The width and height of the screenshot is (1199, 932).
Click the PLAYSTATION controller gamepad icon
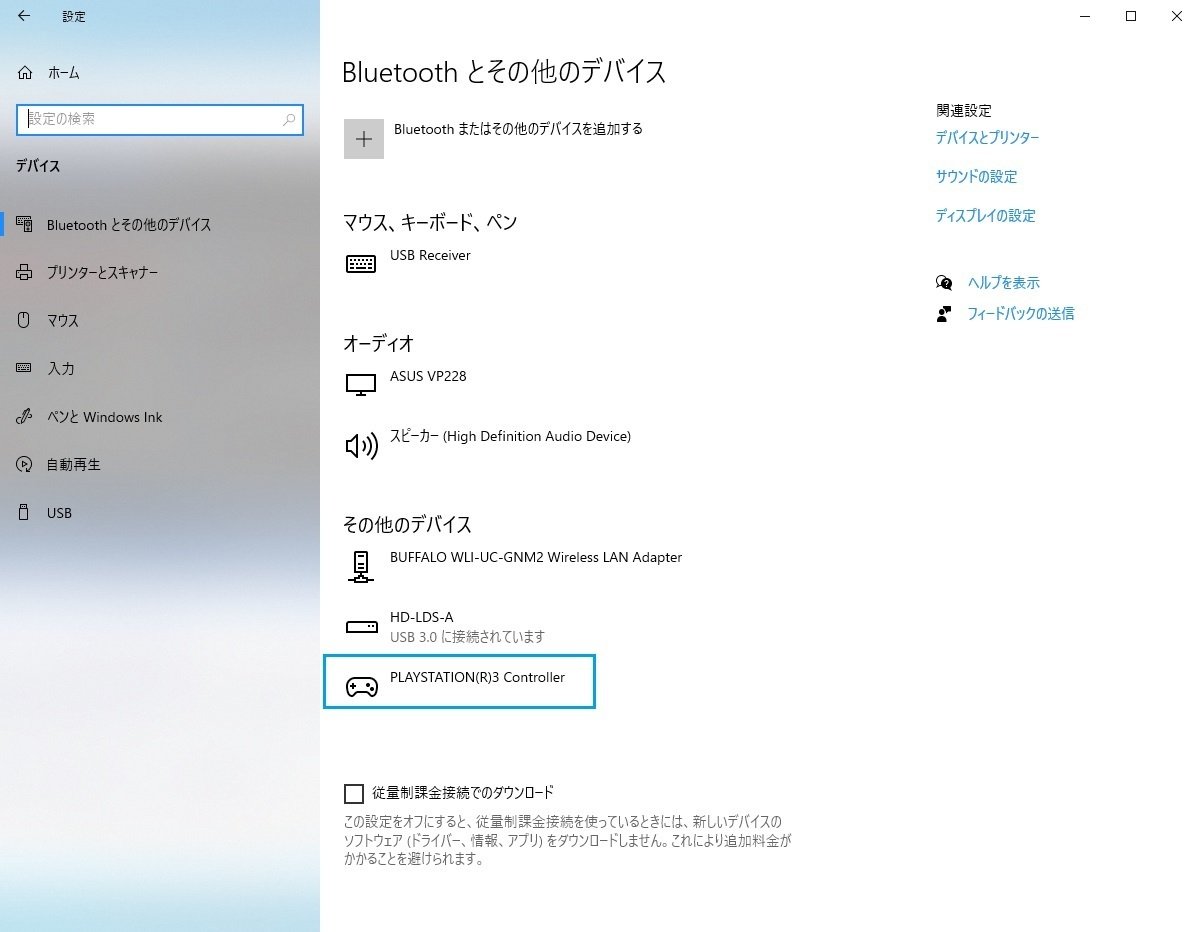coord(362,687)
